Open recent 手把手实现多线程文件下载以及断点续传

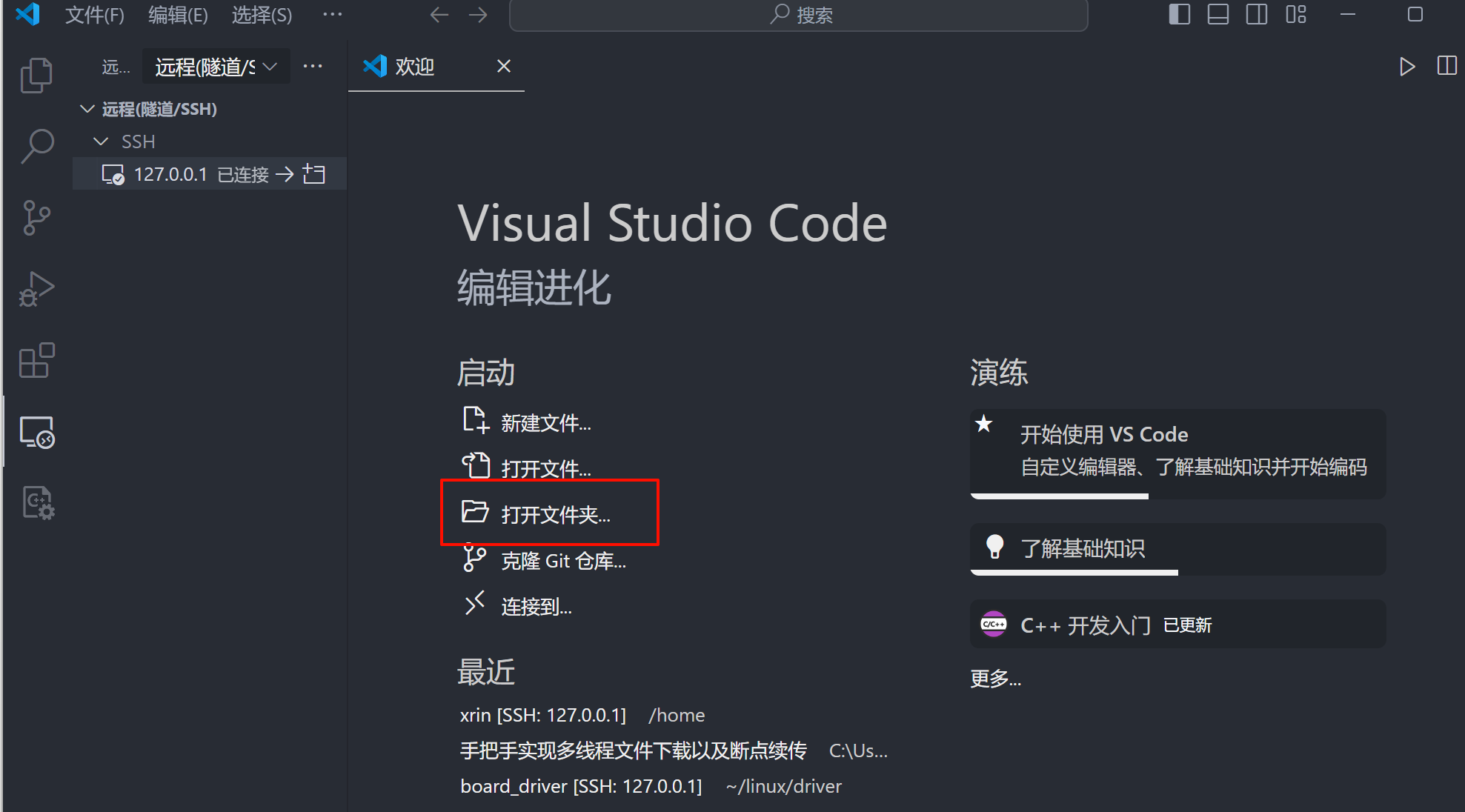[x=634, y=751]
